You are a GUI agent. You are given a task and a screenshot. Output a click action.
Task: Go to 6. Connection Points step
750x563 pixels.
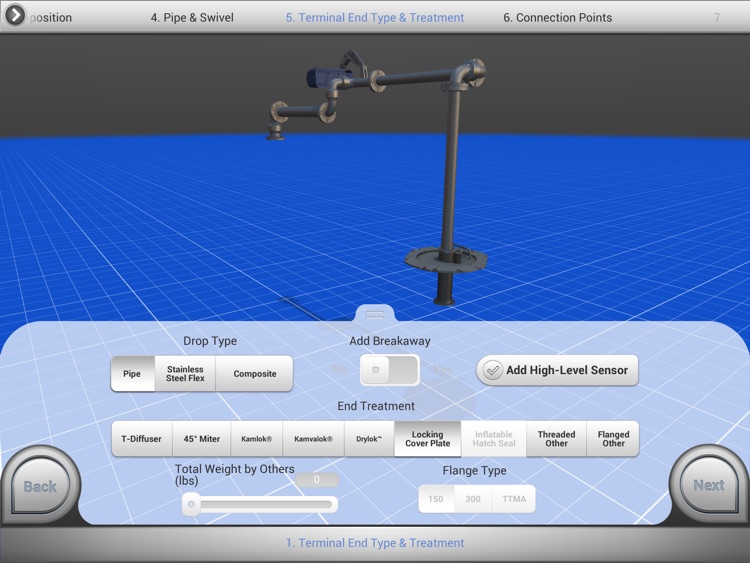557,18
